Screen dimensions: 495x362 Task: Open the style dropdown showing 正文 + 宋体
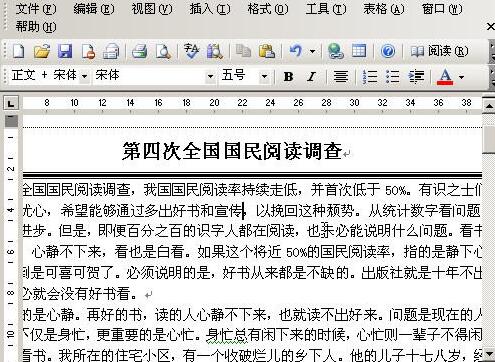point(85,77)
